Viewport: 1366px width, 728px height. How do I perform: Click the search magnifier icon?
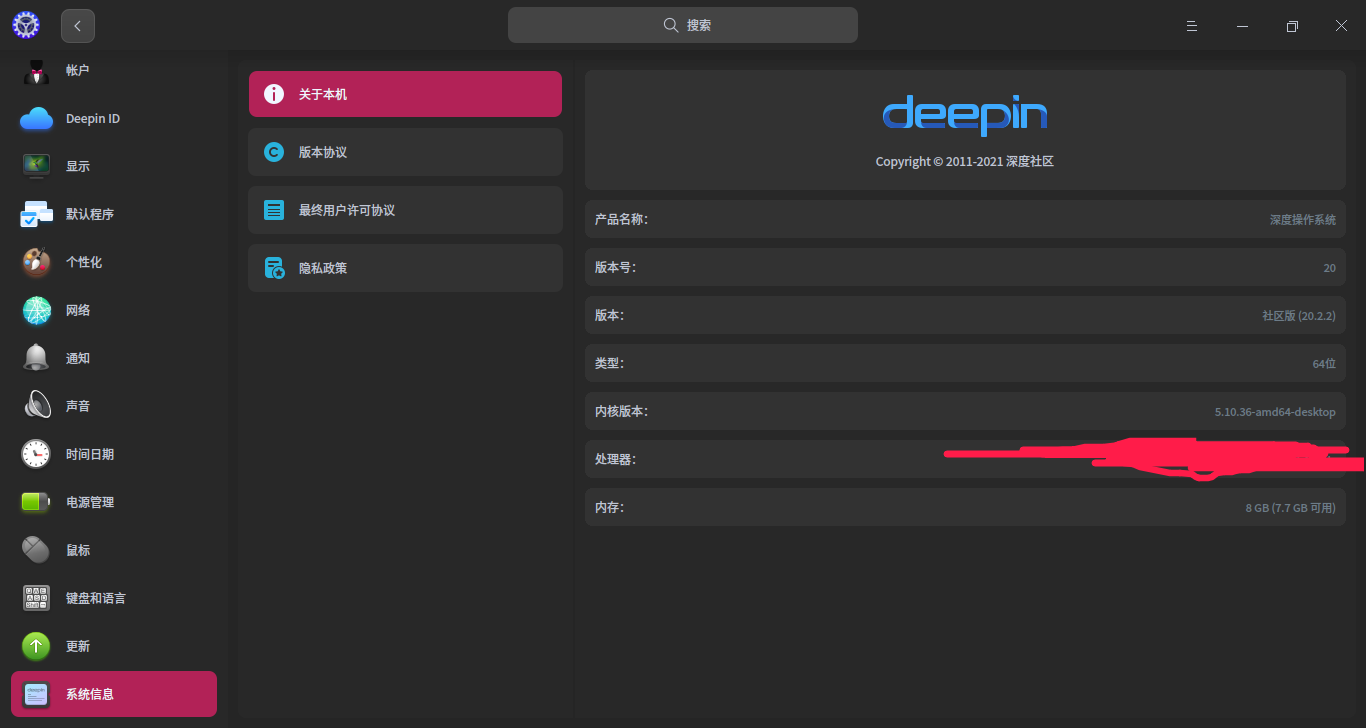(671, 25)
